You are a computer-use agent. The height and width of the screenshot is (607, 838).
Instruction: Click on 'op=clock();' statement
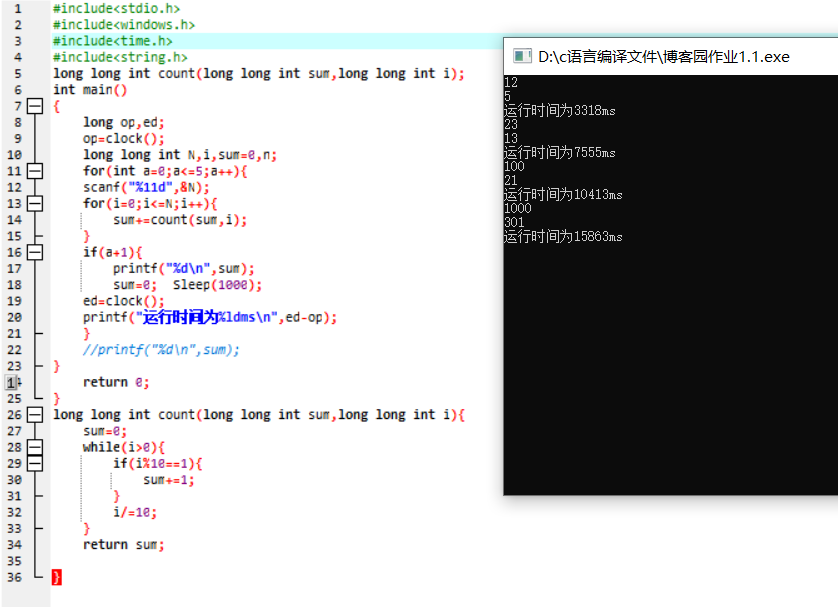[123, 138]
